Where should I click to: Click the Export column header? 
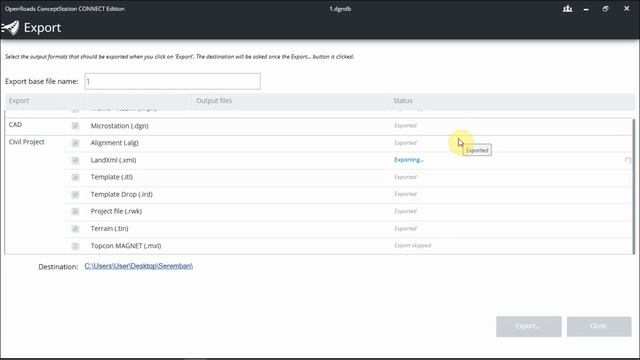click(19, 100)
